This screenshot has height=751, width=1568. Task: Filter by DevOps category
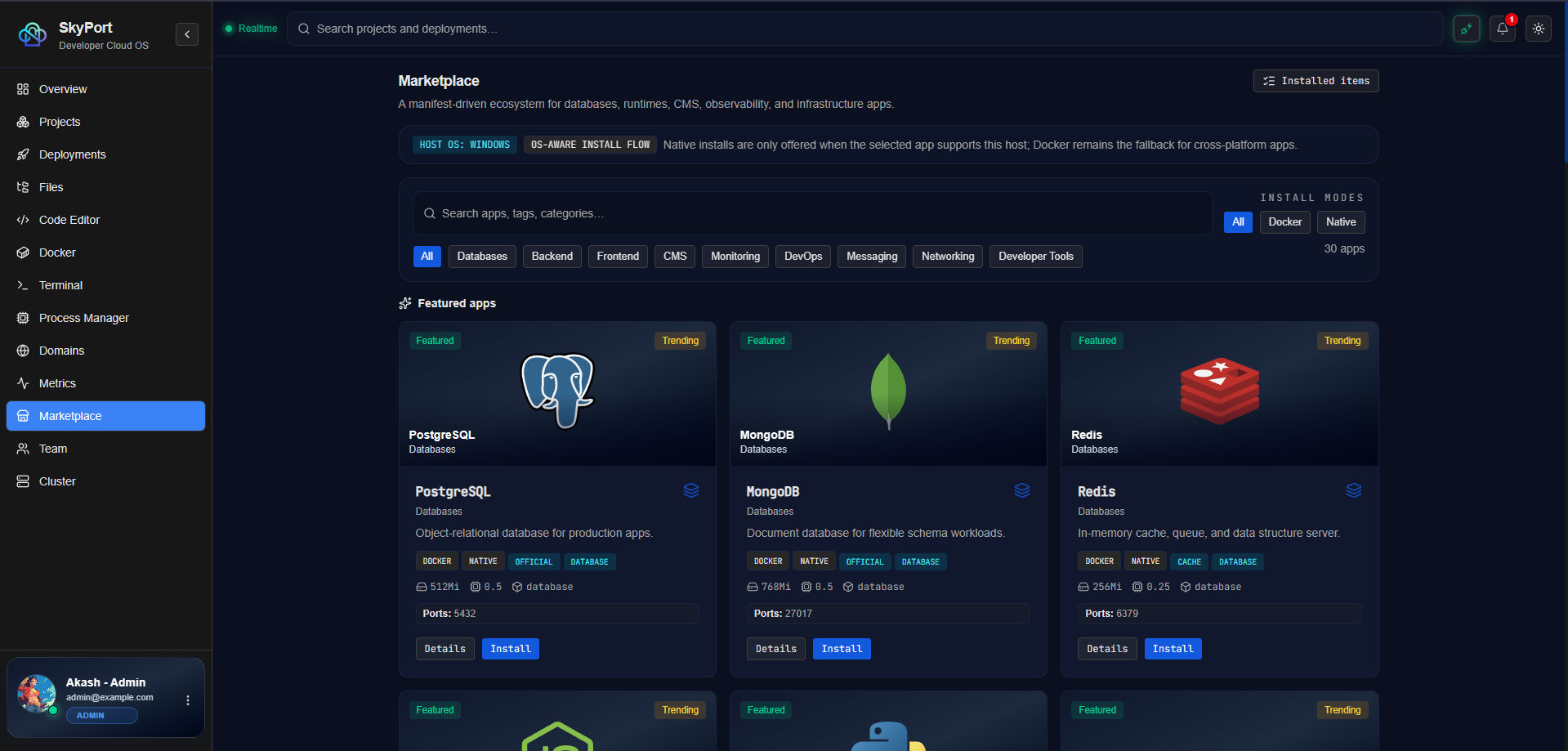803,257
